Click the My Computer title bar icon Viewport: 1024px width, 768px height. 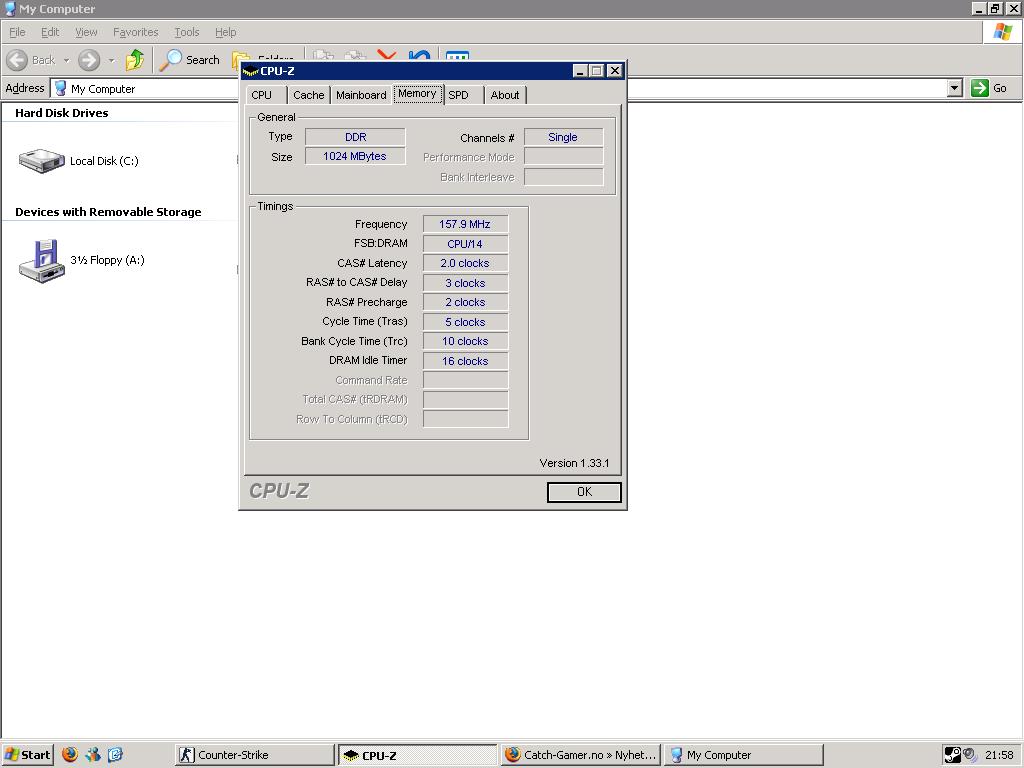[x=10, y=8]
